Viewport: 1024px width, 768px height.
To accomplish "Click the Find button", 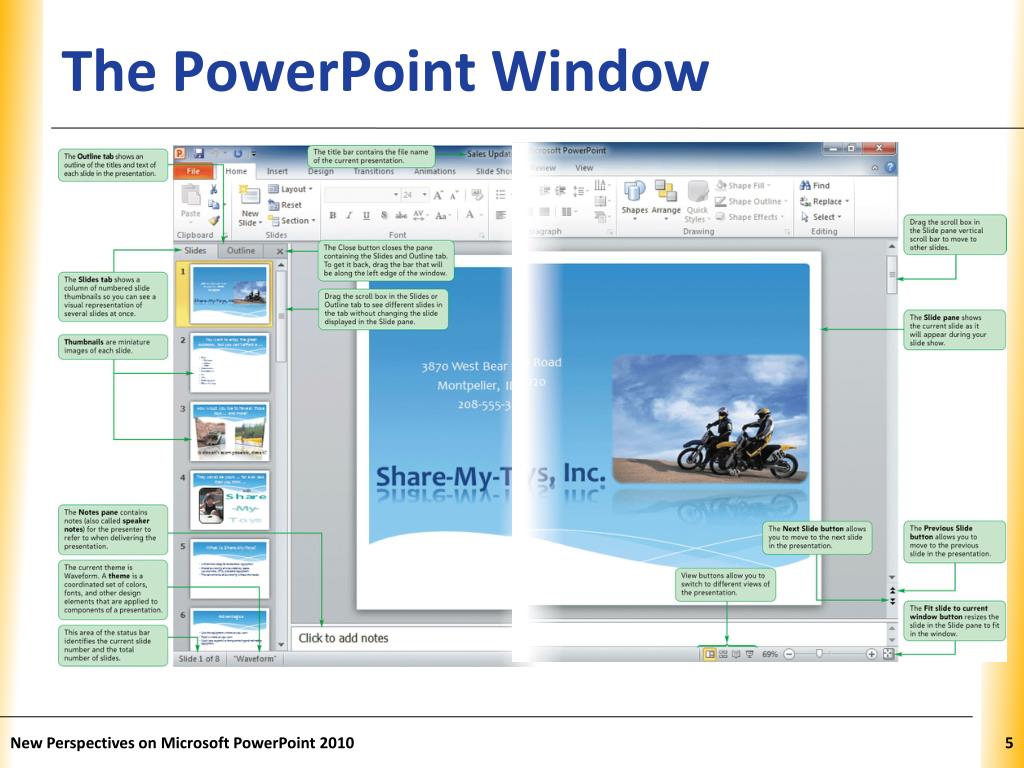I will pyautogui.click(x=815, y=185).
